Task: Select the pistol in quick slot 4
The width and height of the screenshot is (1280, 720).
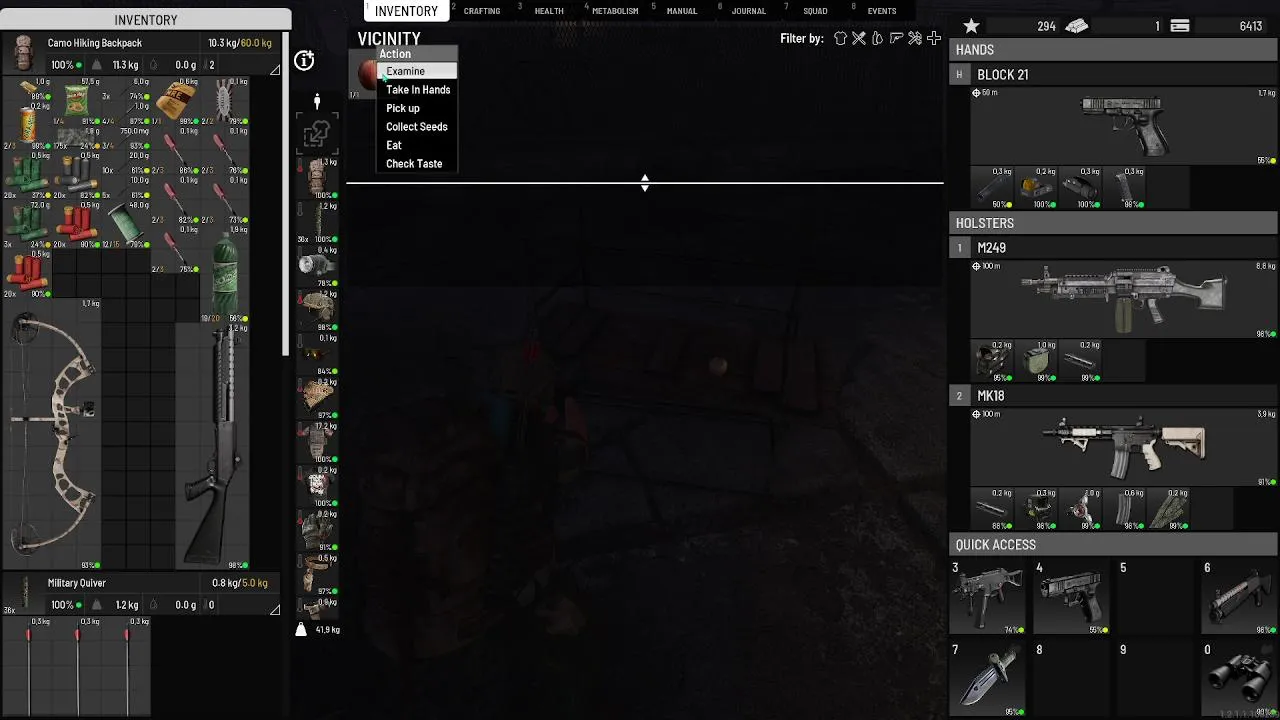Action: [x=1071, y=596]
